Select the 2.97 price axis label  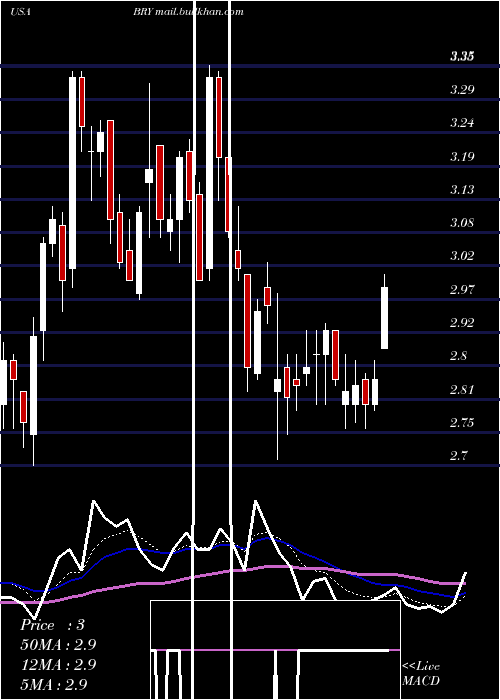tap(462, 289)
